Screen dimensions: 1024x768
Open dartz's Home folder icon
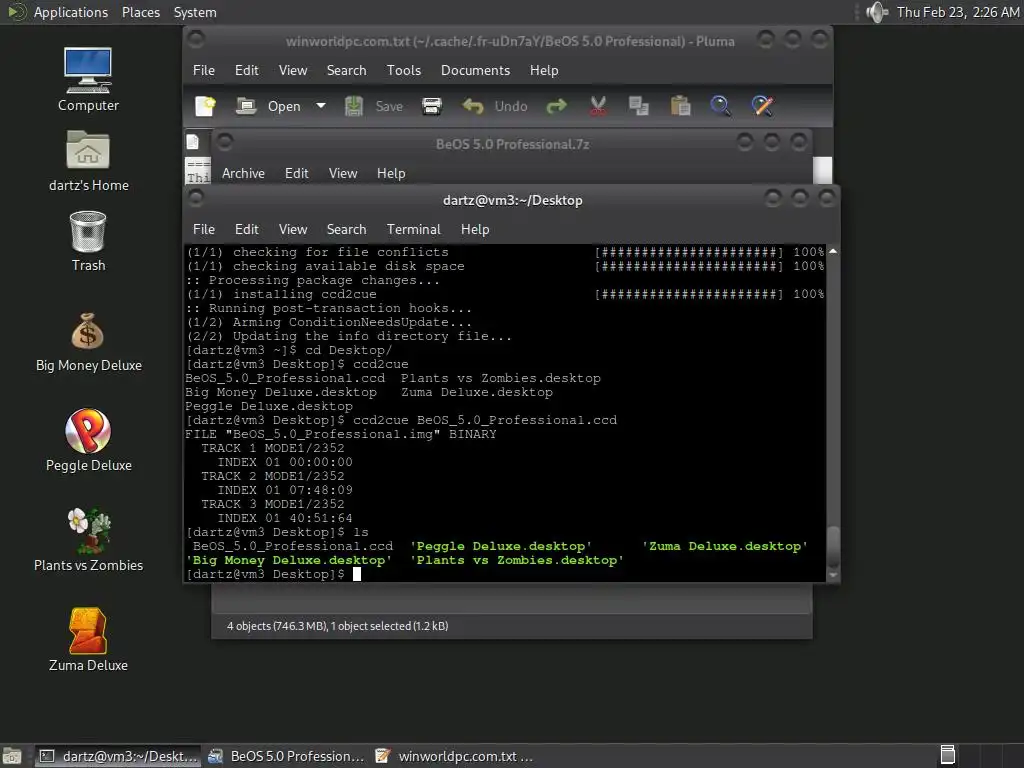[88, 160]
